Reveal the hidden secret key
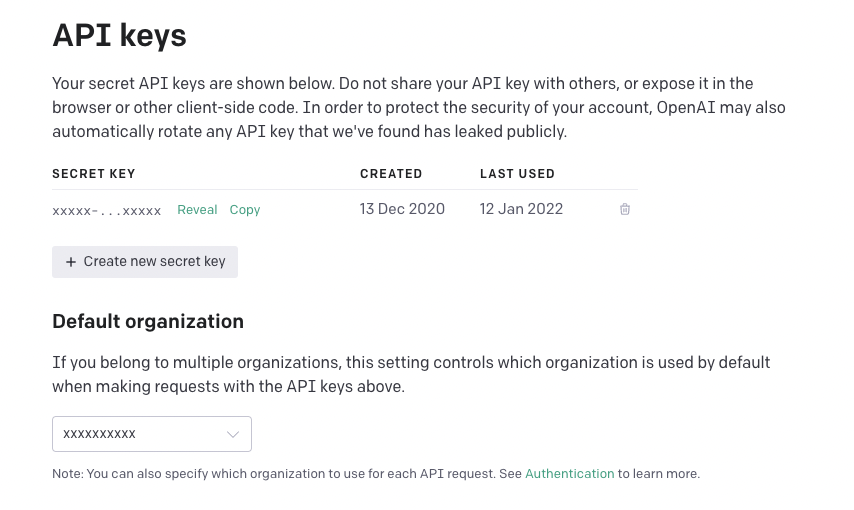Screen dimensions: 854x510 pyautogui.click(x=197, y=210)
